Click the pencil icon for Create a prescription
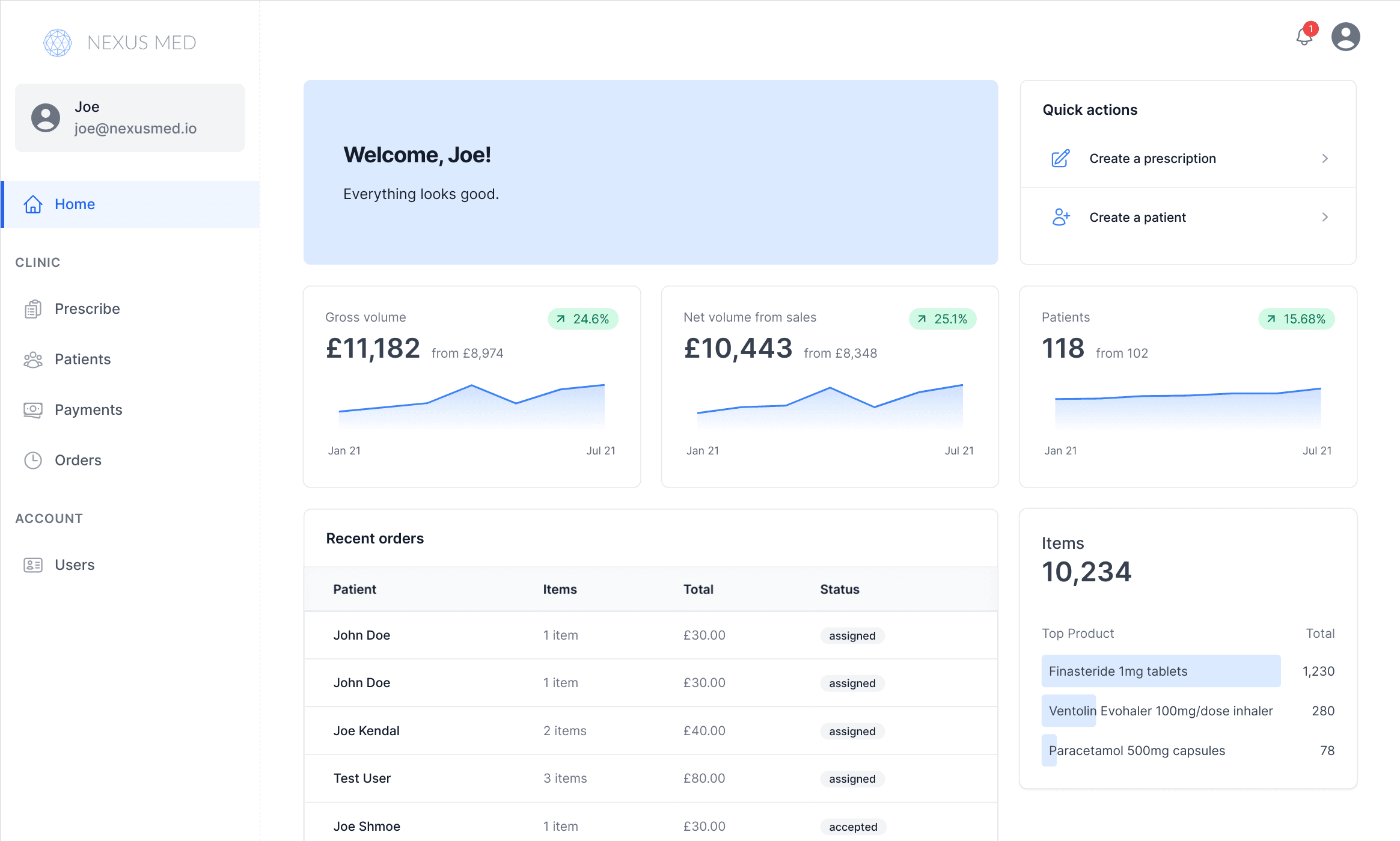1400x841 pixels. (1060, 159)
